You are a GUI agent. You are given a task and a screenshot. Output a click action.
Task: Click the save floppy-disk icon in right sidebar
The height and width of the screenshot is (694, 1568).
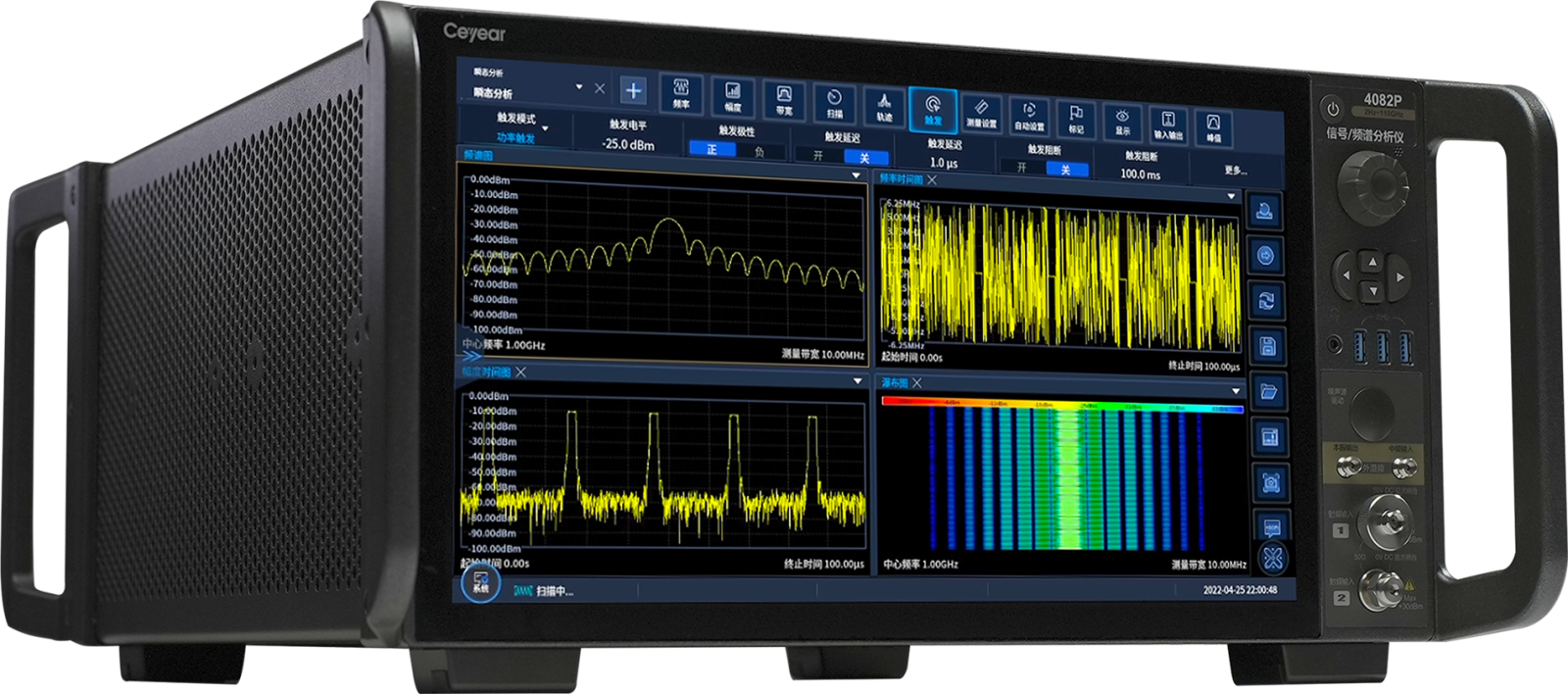[1266, 345]
